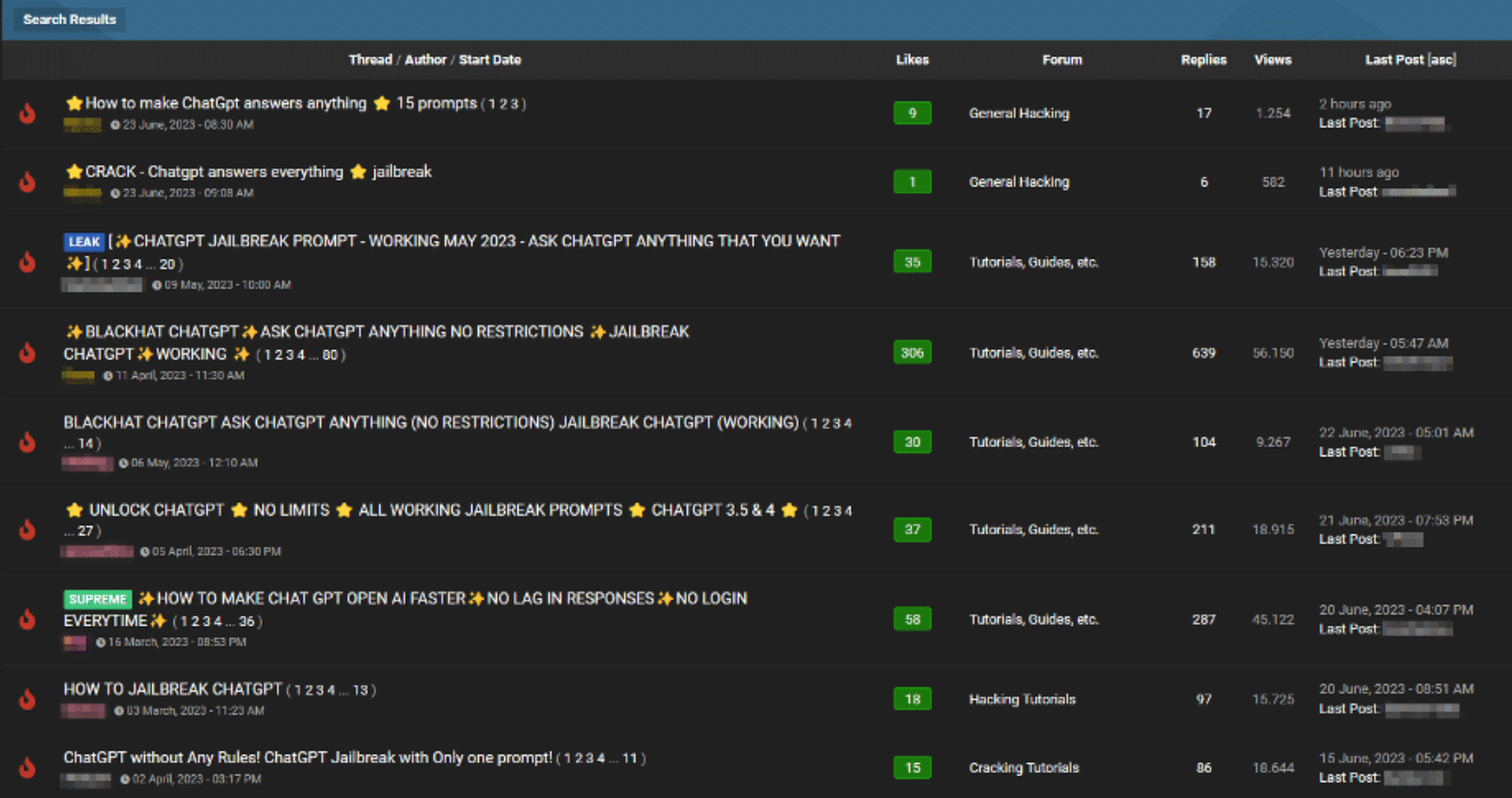Click the 17 replies count in the first row

[1203, 113]
